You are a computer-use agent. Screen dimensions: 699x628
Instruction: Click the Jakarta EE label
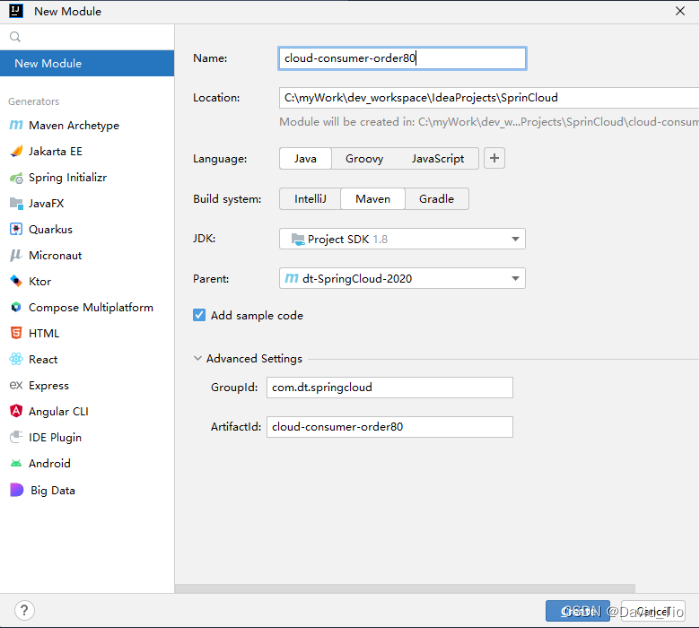pyautogui.click(x=55, y=152)
